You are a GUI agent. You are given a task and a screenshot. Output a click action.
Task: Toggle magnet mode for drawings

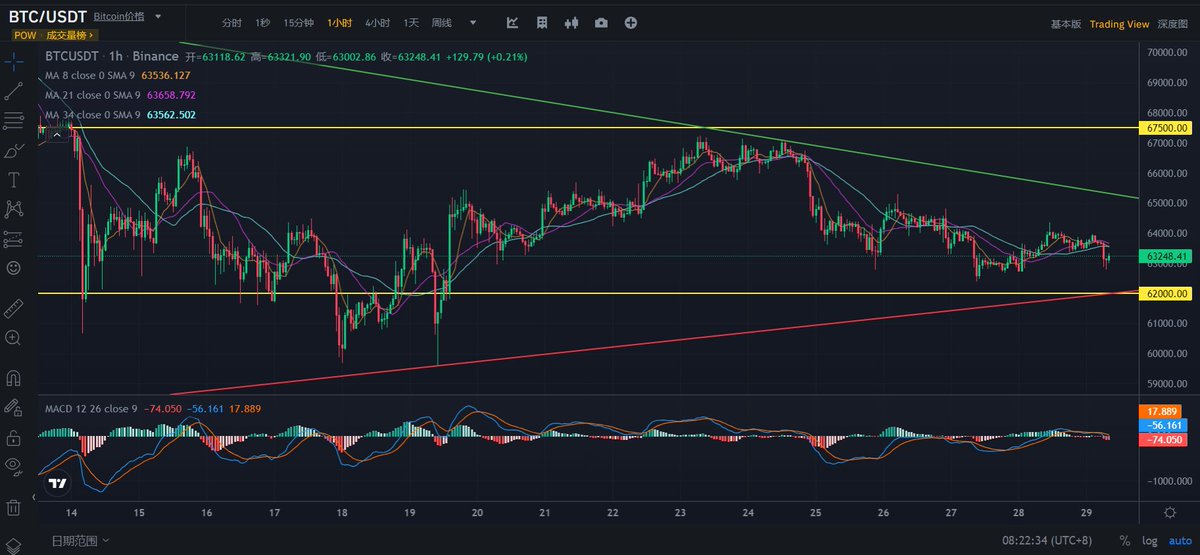point(14,378)
